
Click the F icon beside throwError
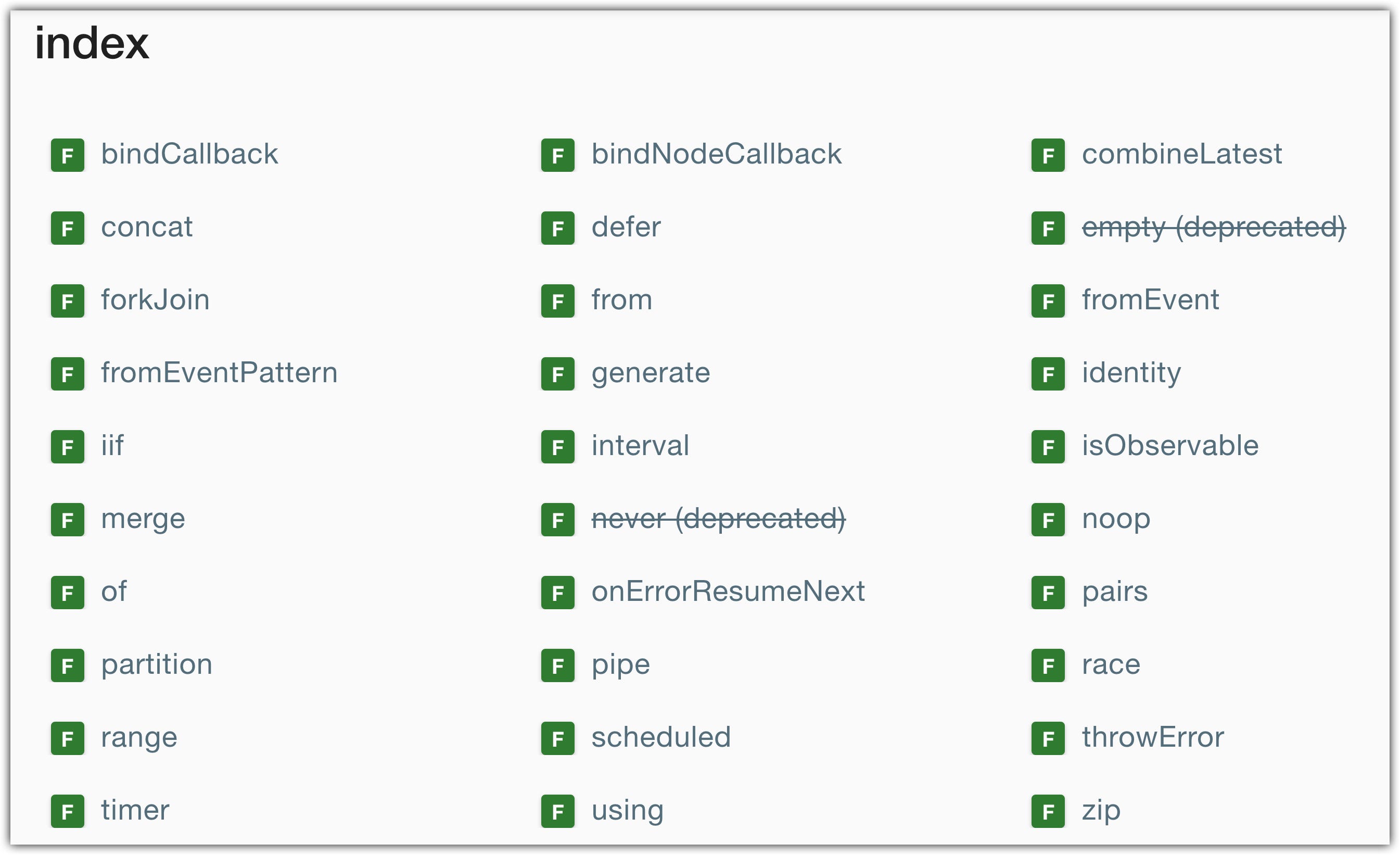point(1048,738)
